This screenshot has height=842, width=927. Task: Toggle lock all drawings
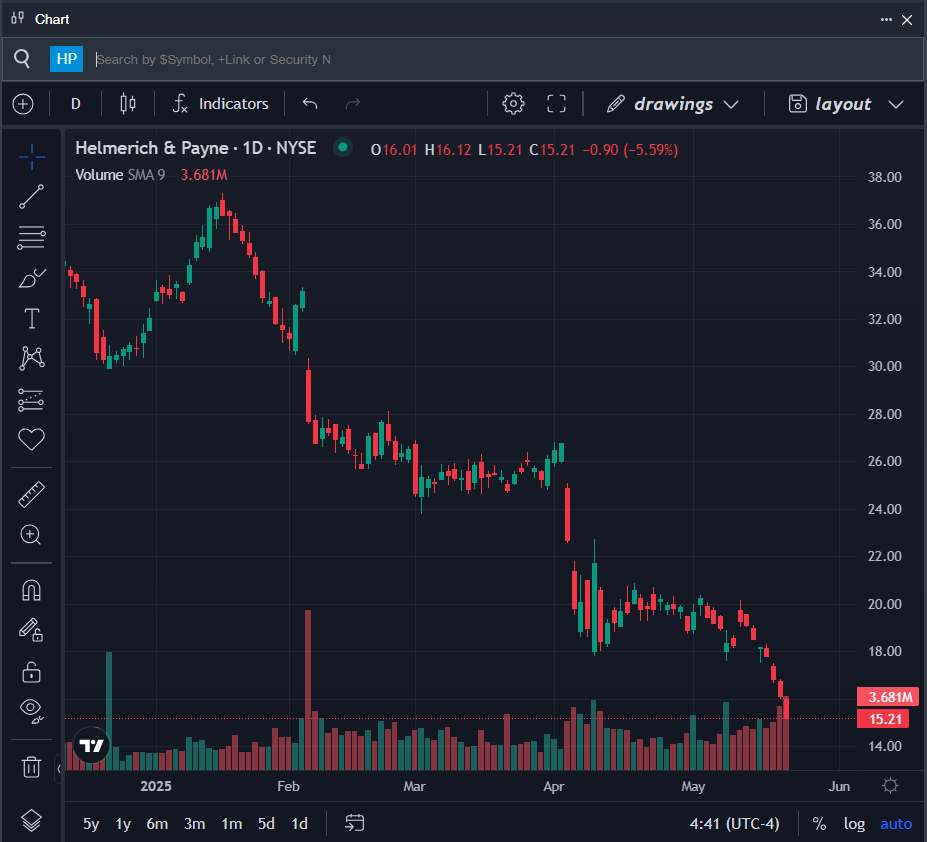(31, 672)
